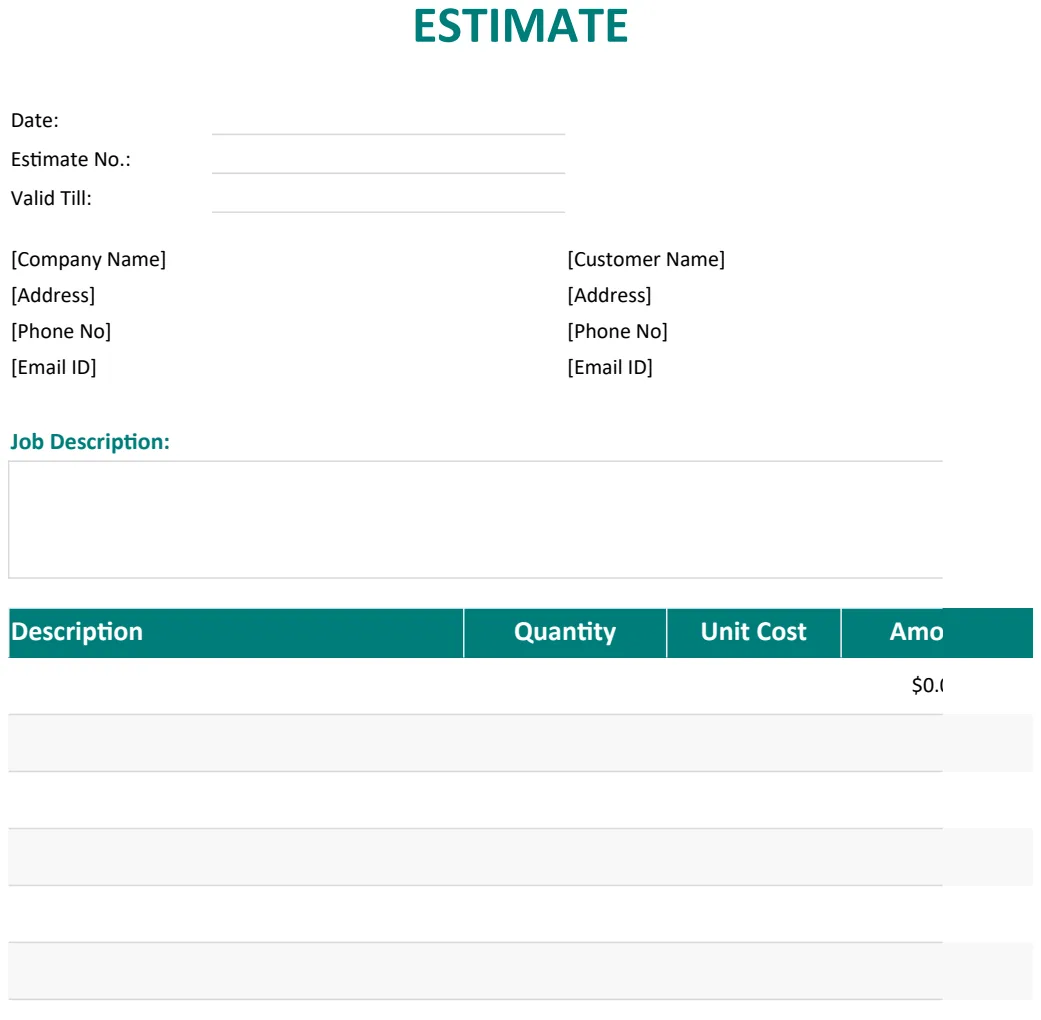The image size is (1041, 1020).
Task: Fill in the Date field line
Action: [388, 121]
